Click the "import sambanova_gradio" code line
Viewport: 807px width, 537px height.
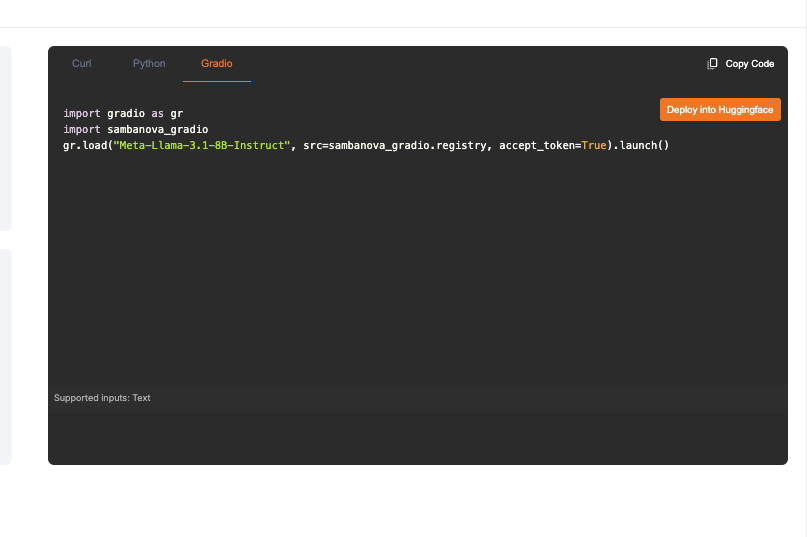(135, 130)
